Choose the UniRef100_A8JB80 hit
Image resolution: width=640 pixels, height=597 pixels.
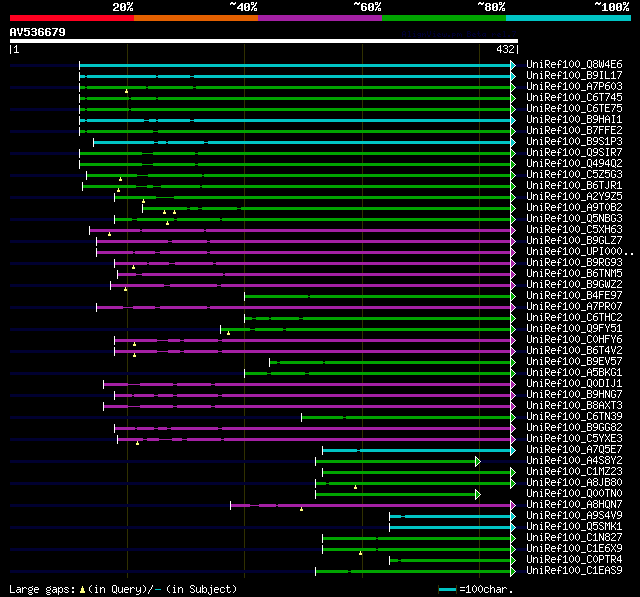click(574, 483)
